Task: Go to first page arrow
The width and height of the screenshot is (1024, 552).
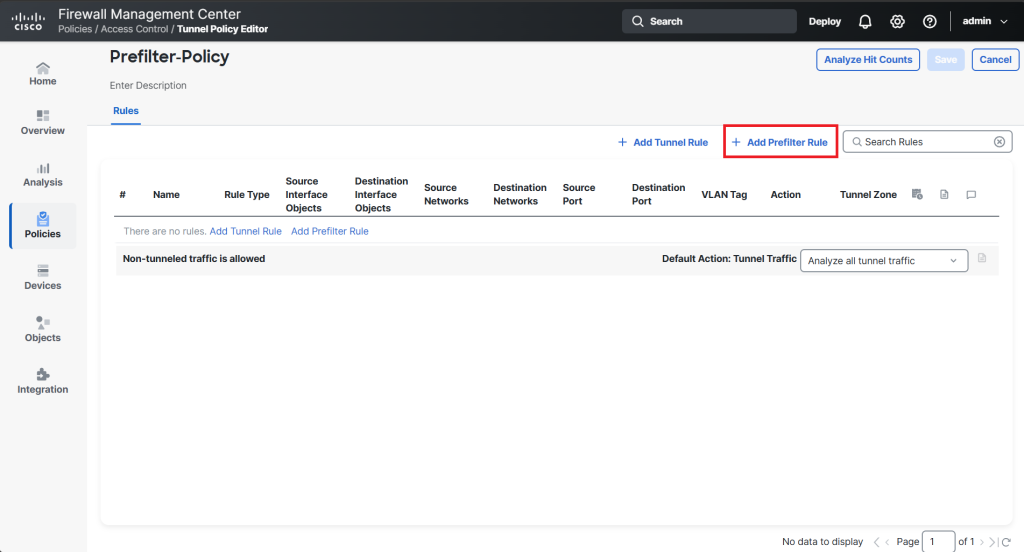Action: tap(876, 542)
